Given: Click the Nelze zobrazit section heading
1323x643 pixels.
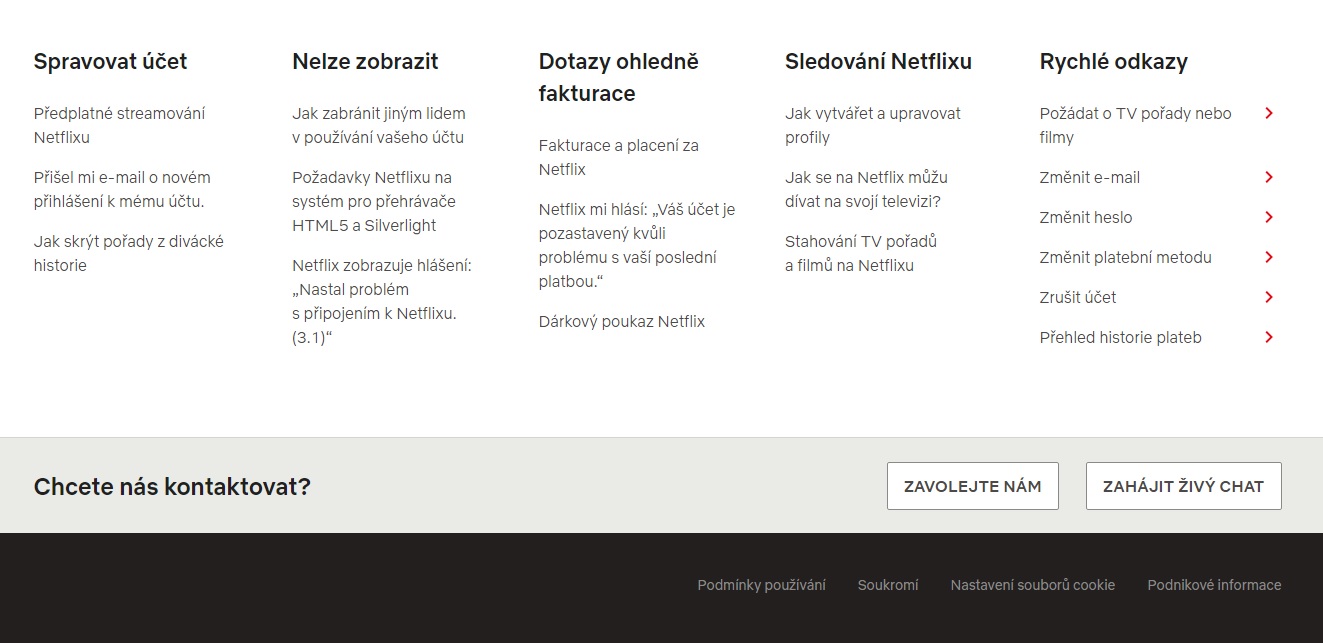Looking at the screenshot, I should click(x=365, y=61).
